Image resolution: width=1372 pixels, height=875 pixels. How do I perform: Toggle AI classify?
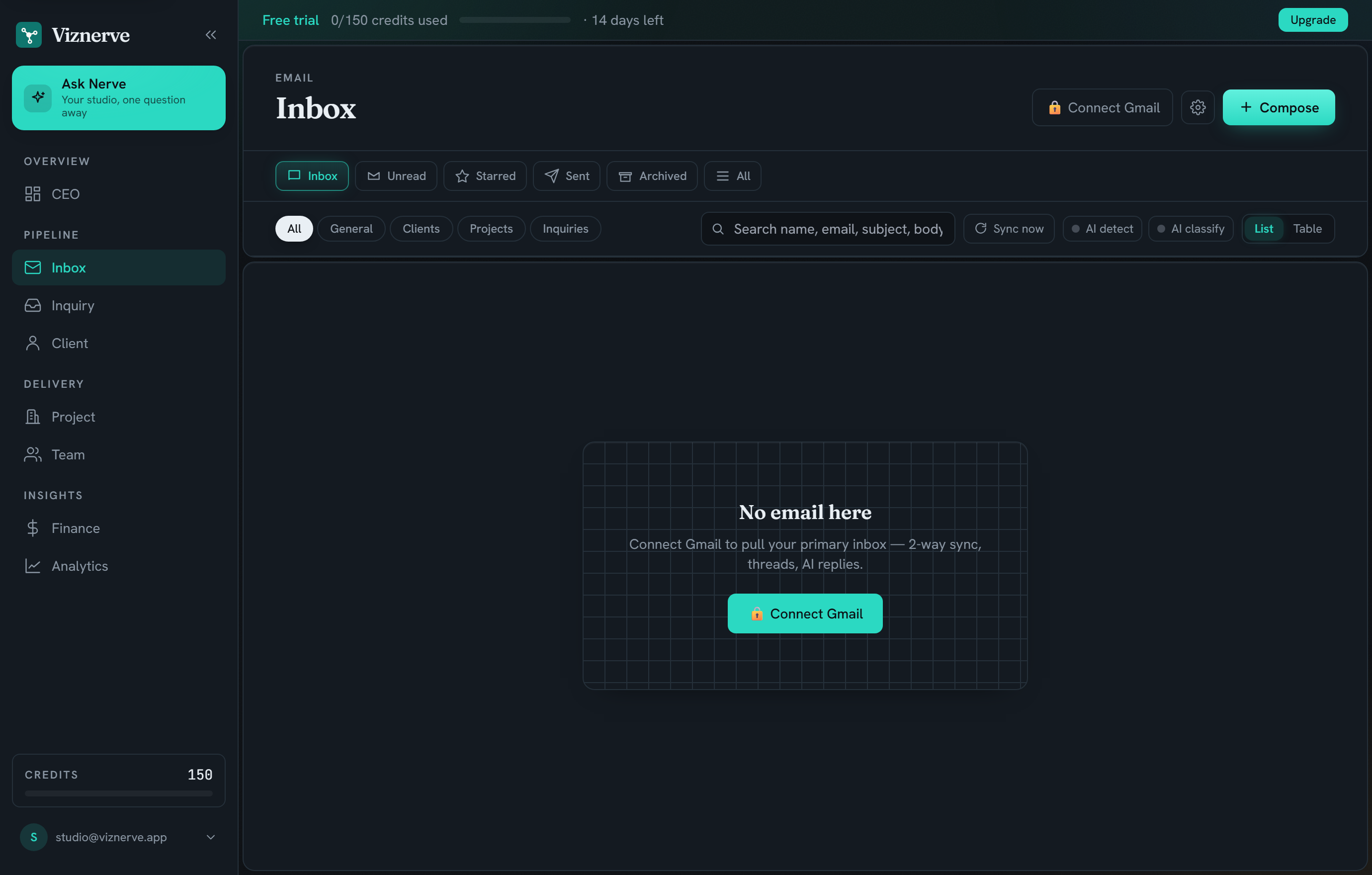(x=1191, y=229)
